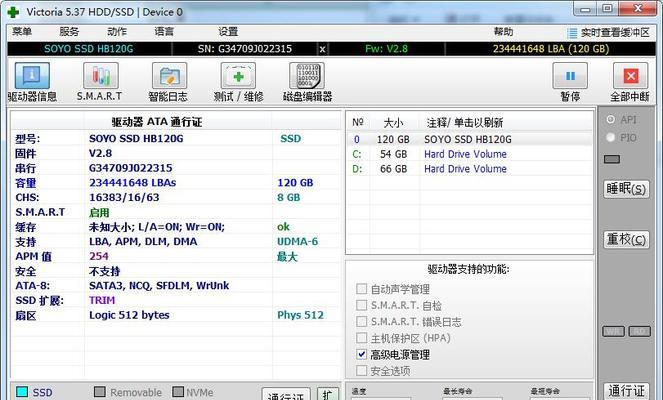Open the 设置 menu
The width and height of the screenshot is (663, 400).
[228, 31]
